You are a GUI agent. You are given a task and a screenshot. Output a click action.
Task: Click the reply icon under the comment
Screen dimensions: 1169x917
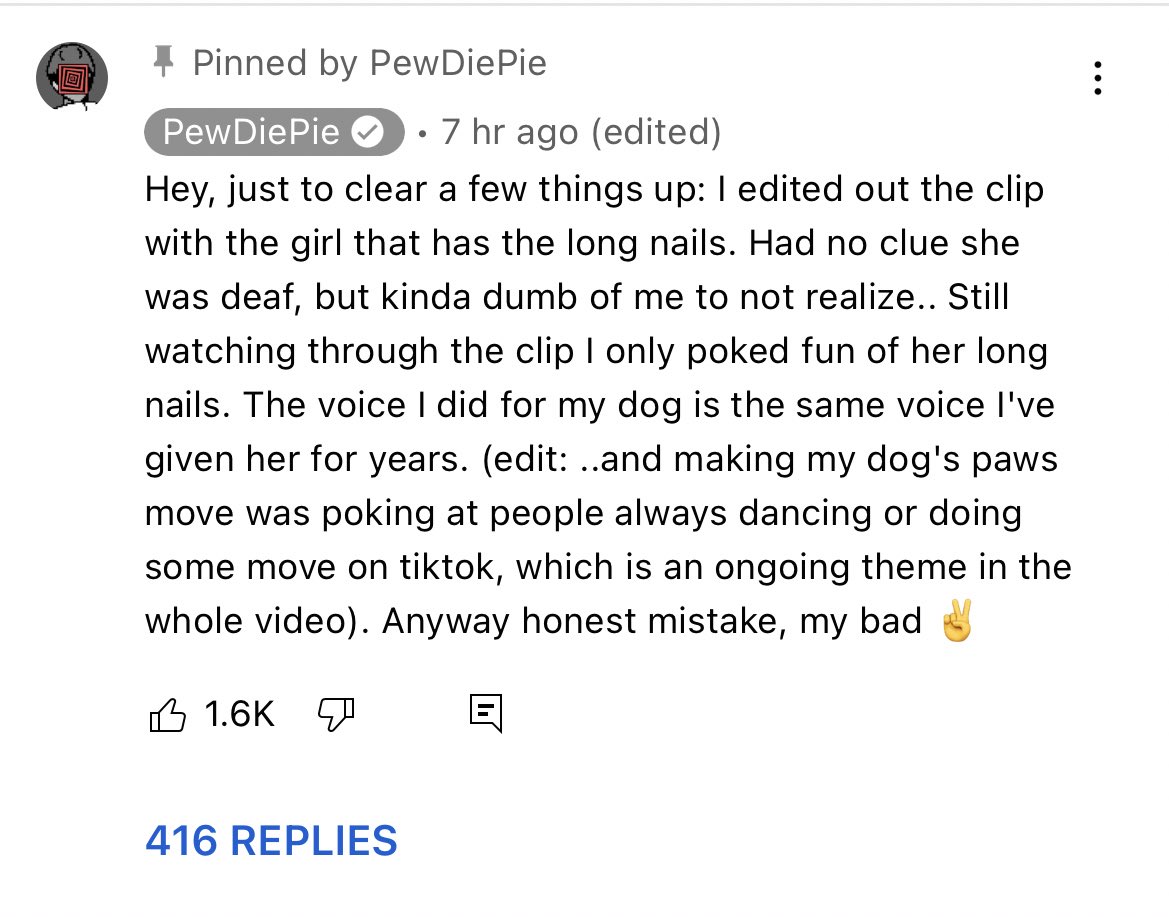point(486,713)
